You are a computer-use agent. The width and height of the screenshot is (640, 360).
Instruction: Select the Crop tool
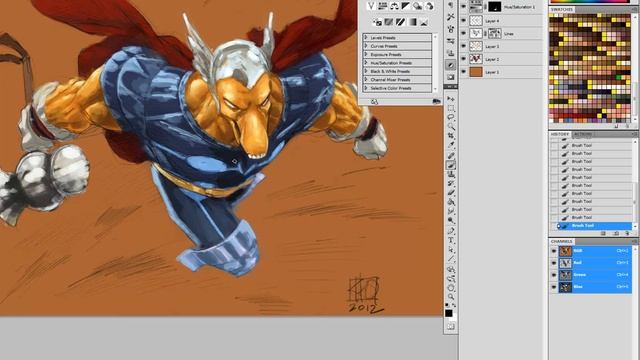point(451,136)
